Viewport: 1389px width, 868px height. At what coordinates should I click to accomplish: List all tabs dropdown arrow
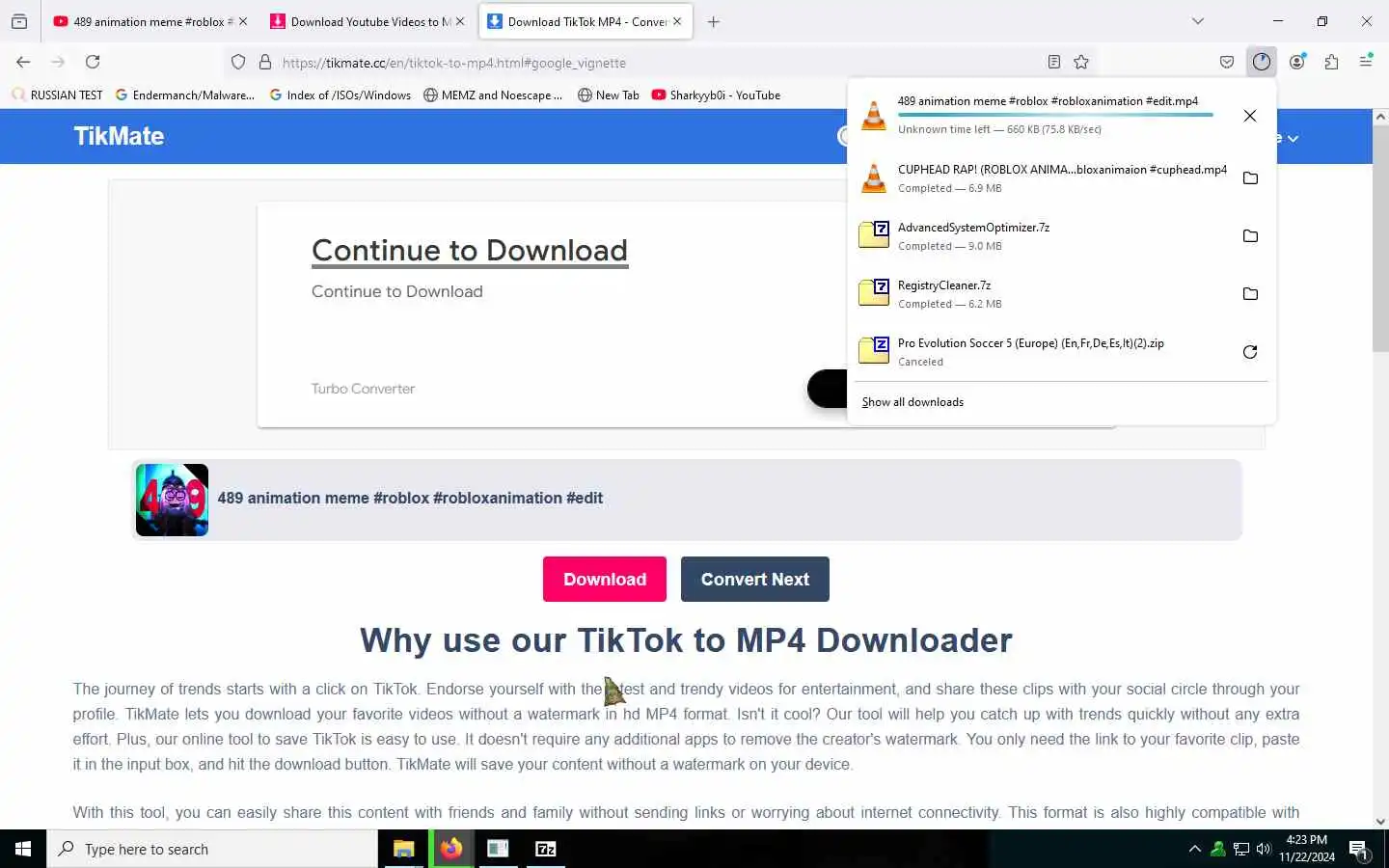click(x=1198, y=21)
